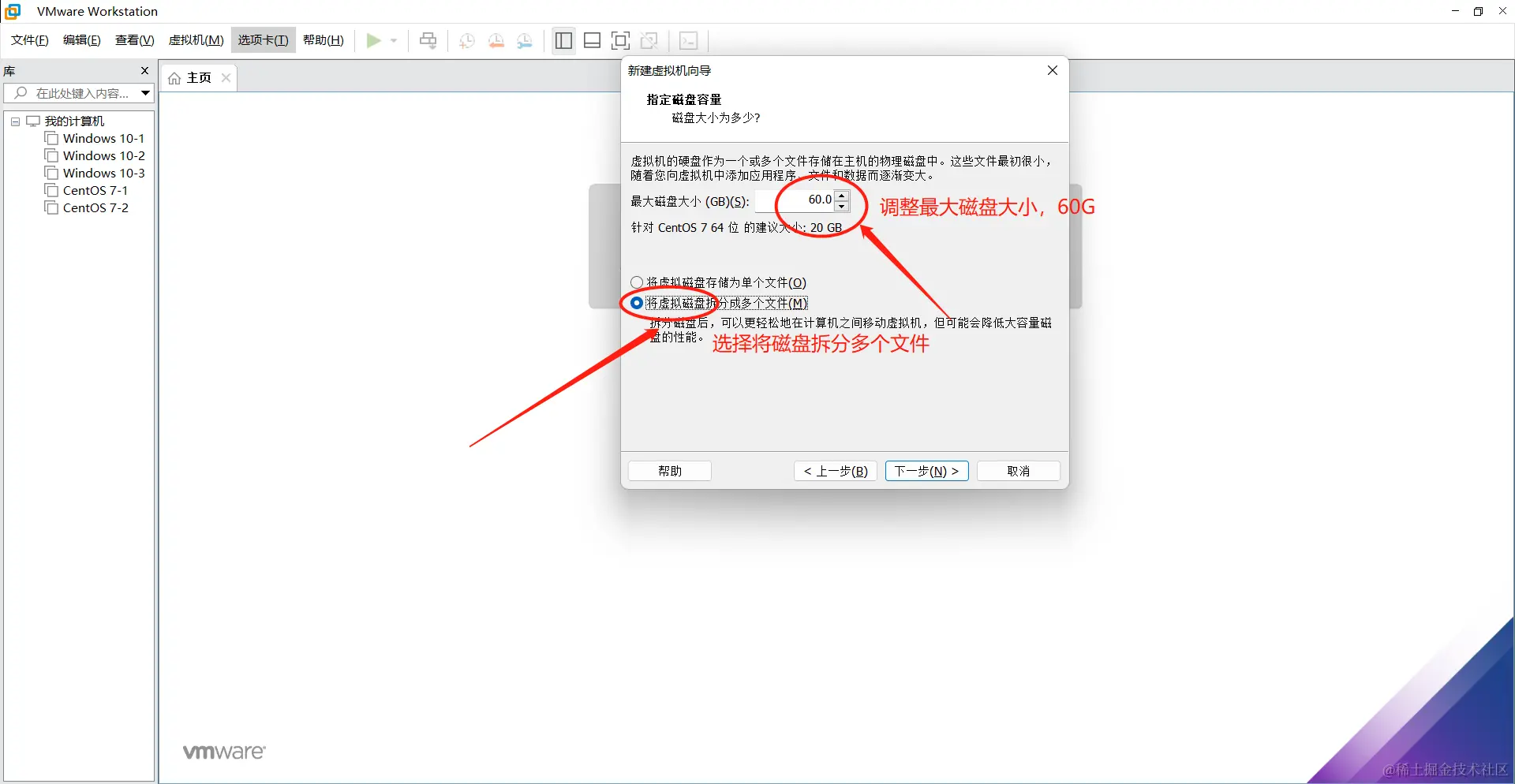1515x784 pixels.
Task: Open the power options dropdown arrow
Action: click(x=394, y=41)
